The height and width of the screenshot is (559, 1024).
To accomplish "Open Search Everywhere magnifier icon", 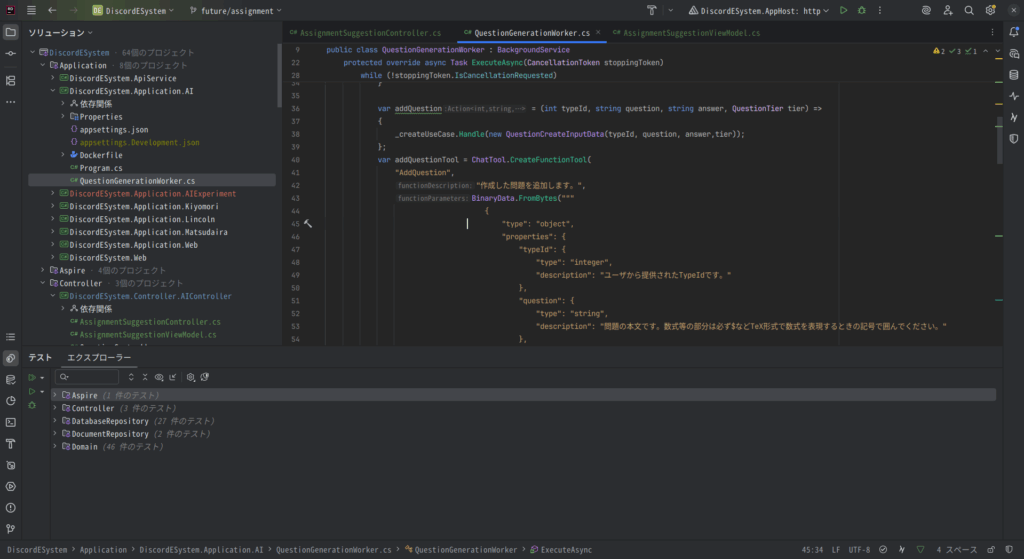I will (x=968, y=10).
